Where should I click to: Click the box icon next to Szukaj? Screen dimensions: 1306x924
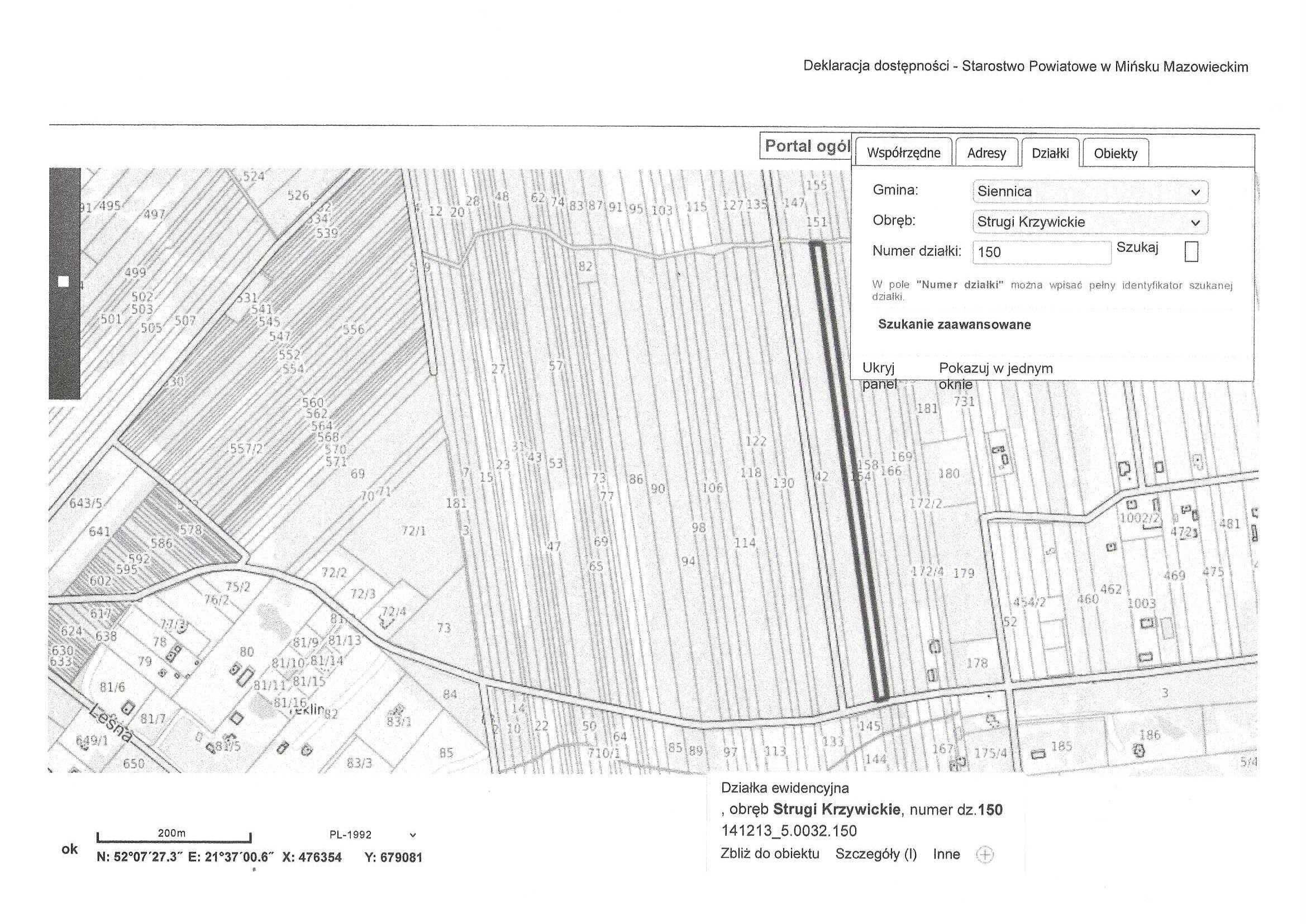point(1191,251)
